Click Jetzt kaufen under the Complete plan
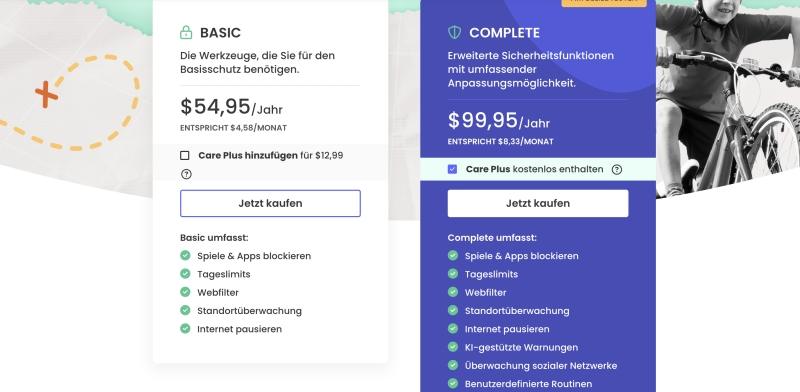This screenshot has height=392, width=800. (538, 203)
